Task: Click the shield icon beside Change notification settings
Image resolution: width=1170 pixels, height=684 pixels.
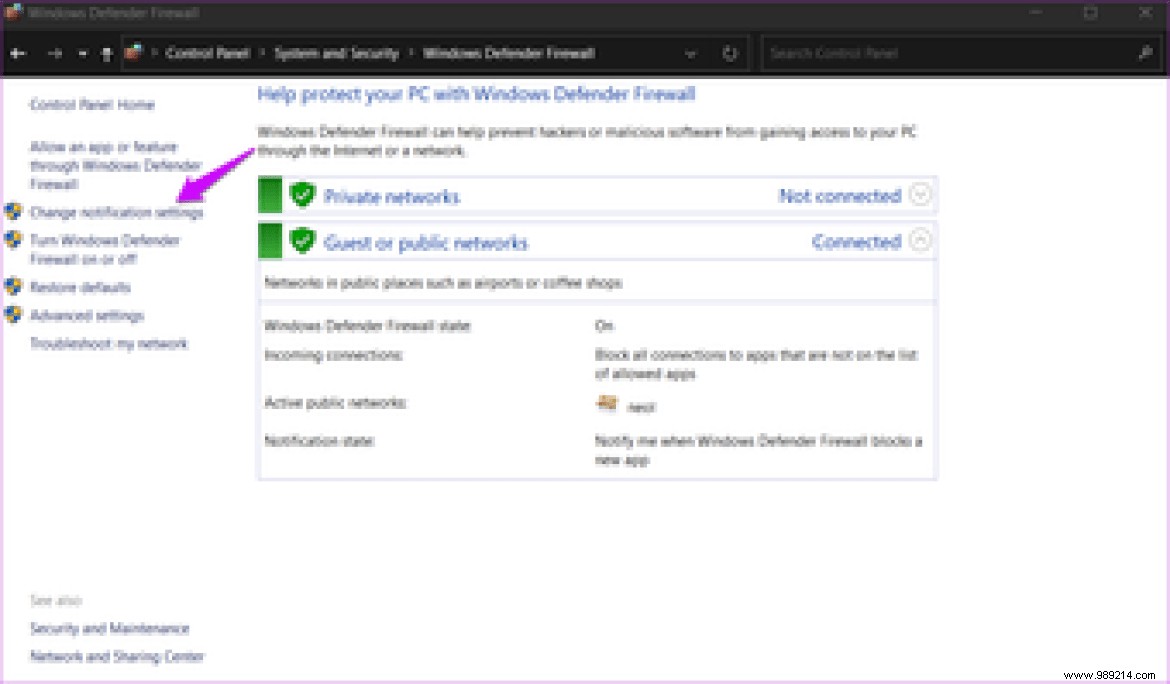Action: coord(13,212)
